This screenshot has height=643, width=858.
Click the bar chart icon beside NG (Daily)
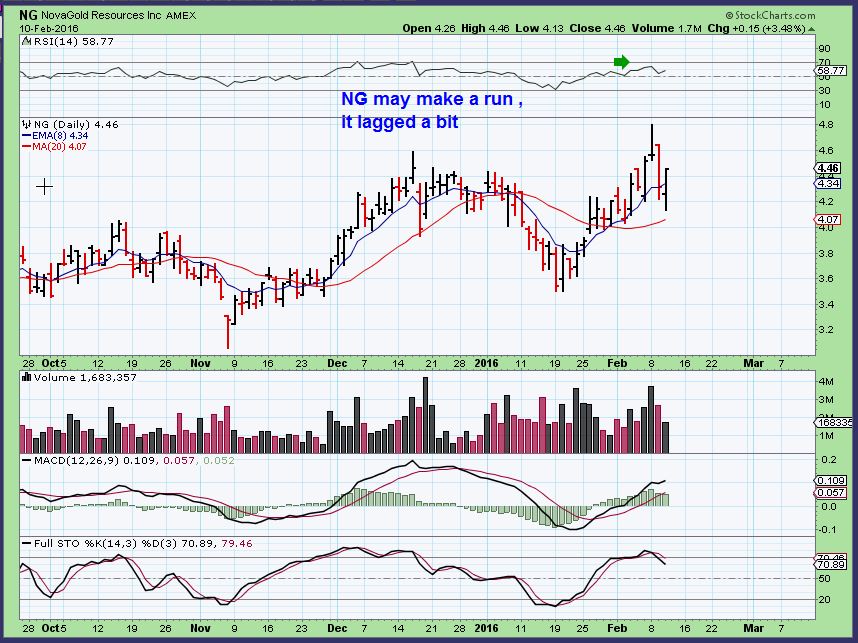coord(26,125)
